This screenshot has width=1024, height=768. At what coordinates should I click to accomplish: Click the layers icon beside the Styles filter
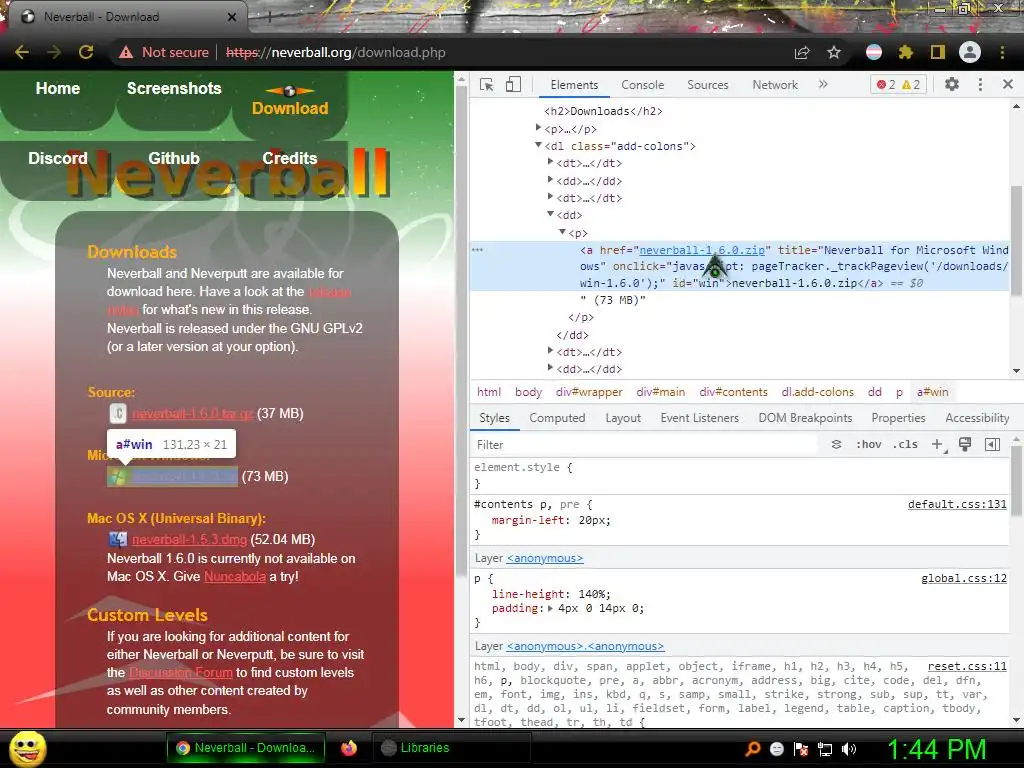tap(836, 445)
